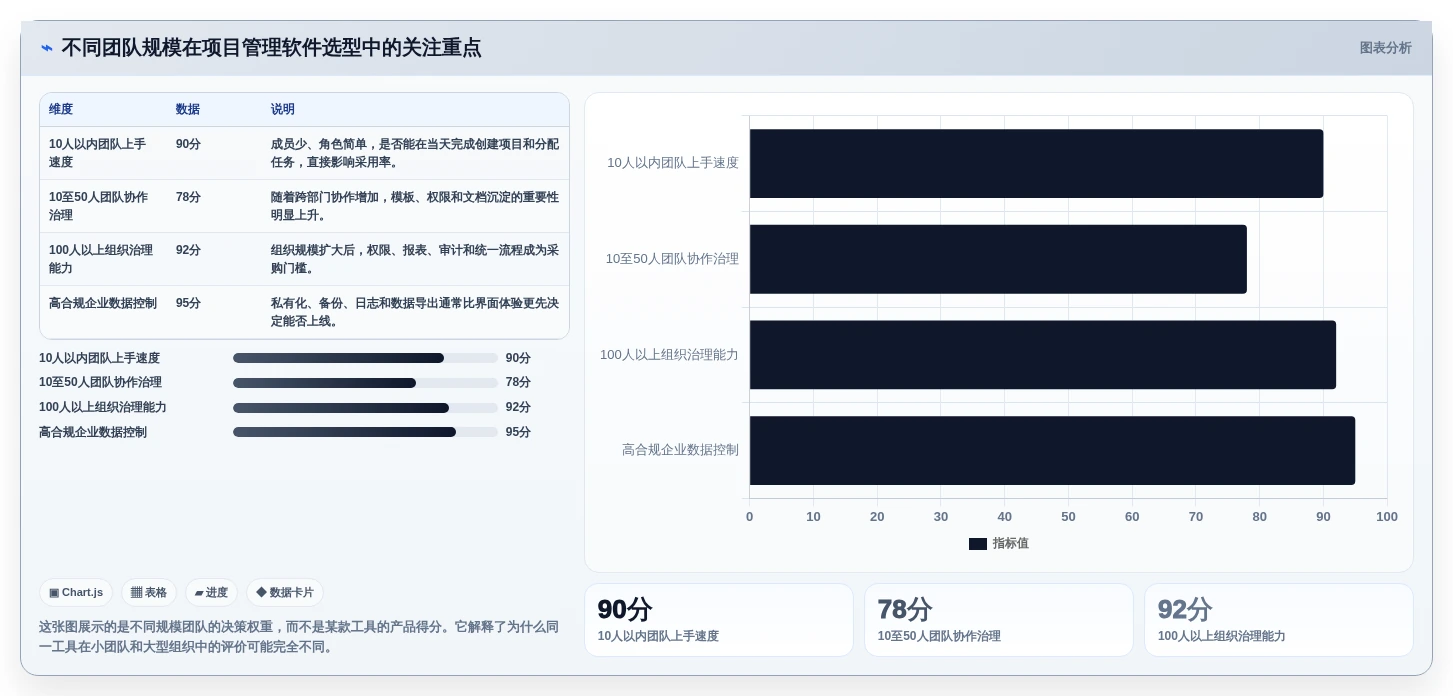Click the chart bar for 100人以上组织治理能力
Screen dimensions: 1453x696
[1043, 355]
